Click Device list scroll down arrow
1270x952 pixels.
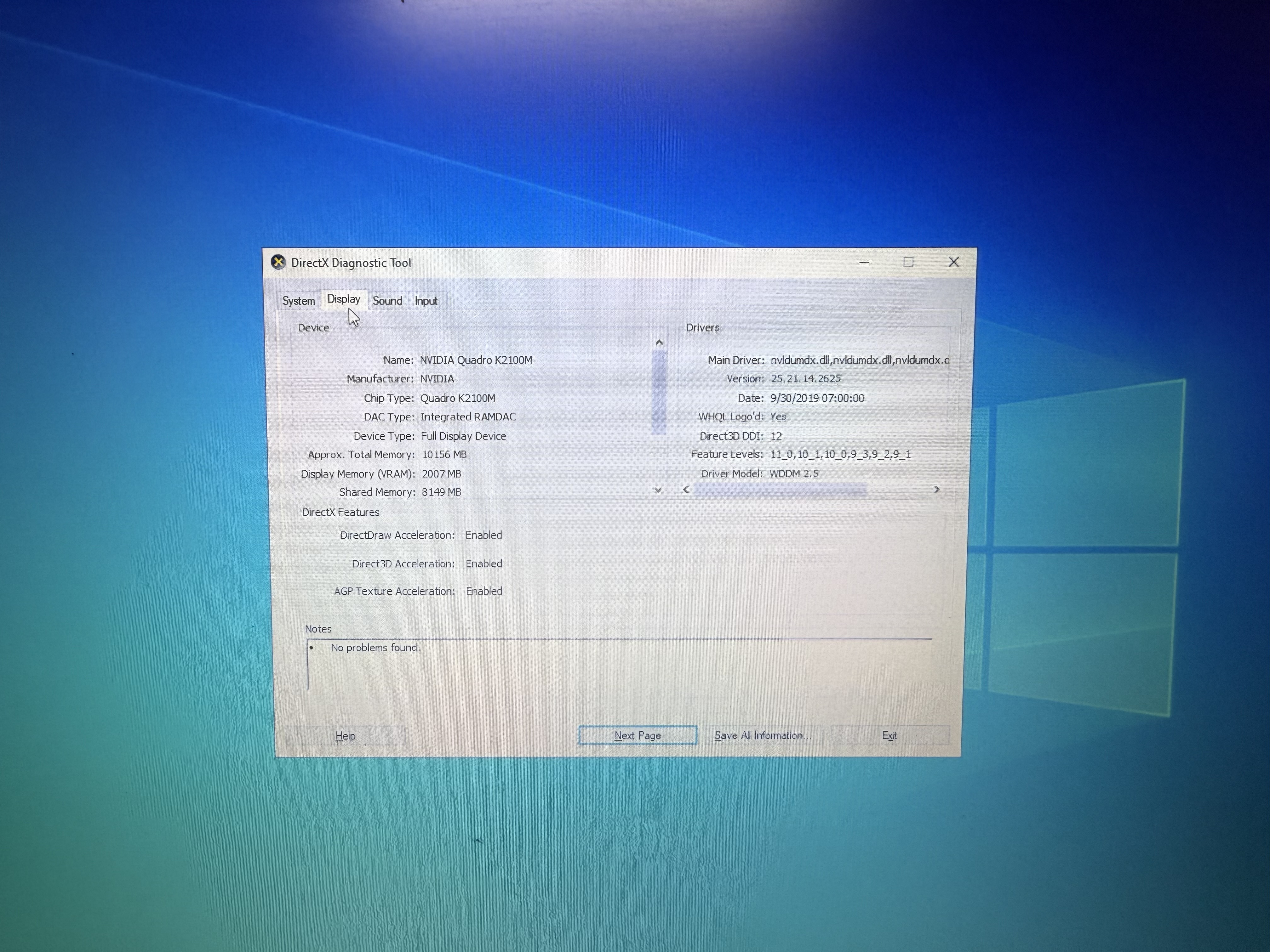[x=659, y=490]
